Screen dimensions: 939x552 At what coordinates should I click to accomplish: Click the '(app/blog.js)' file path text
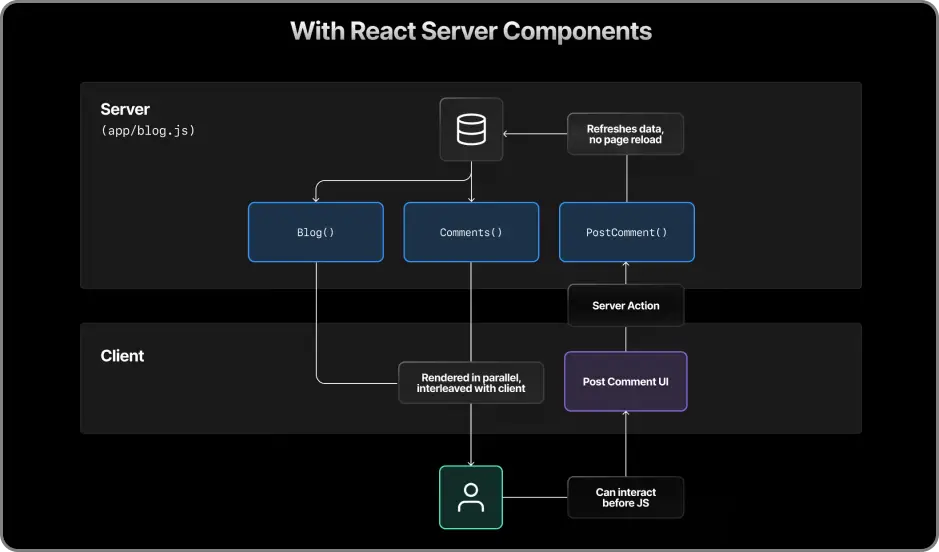click(x=148, y=131)
